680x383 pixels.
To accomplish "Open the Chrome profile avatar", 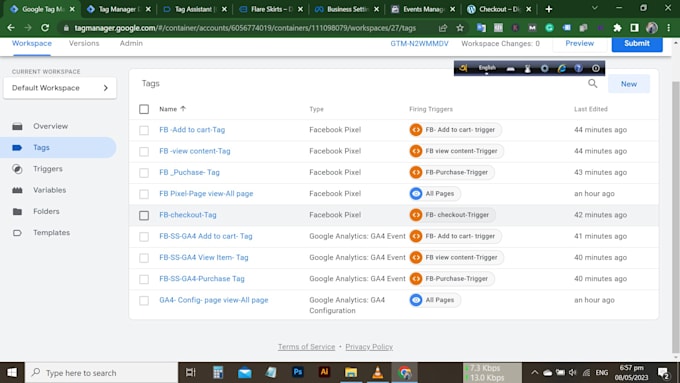I will [651, 28].
